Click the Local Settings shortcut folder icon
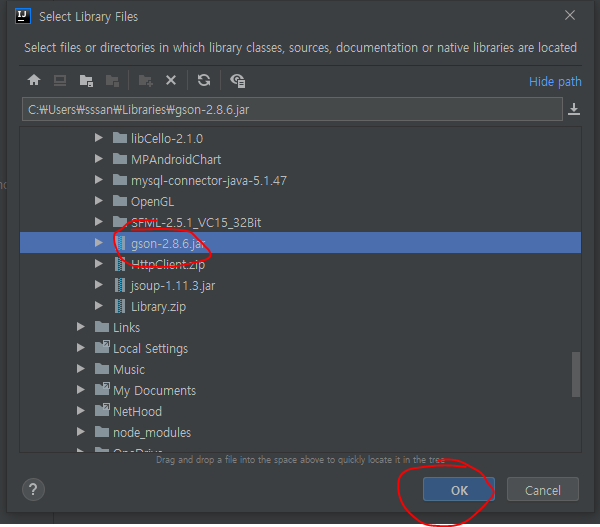The width and height of the screenshot is (600, 527). (x=102, y=347)
